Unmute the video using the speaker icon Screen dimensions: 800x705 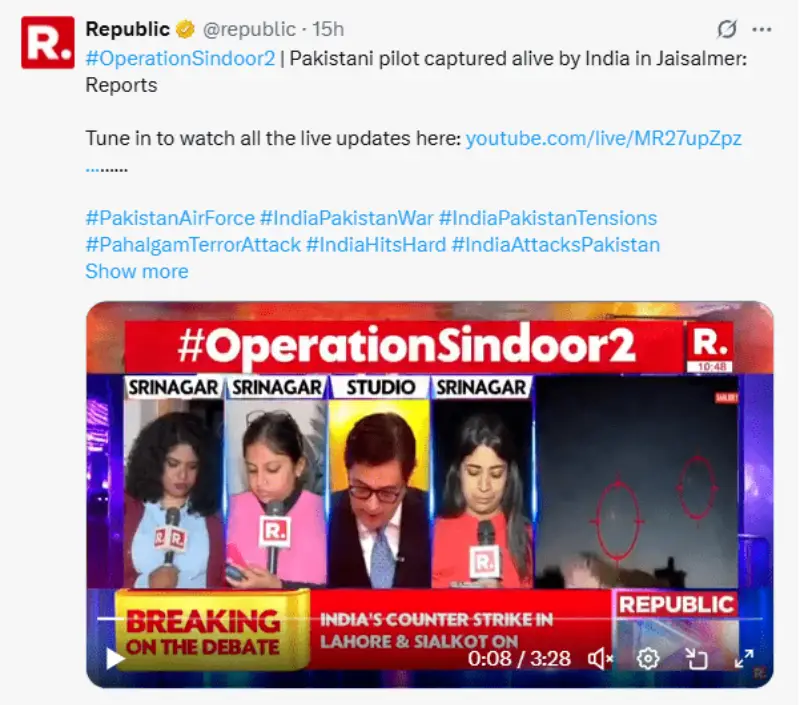pyautogui.click(x=600, y=659)
